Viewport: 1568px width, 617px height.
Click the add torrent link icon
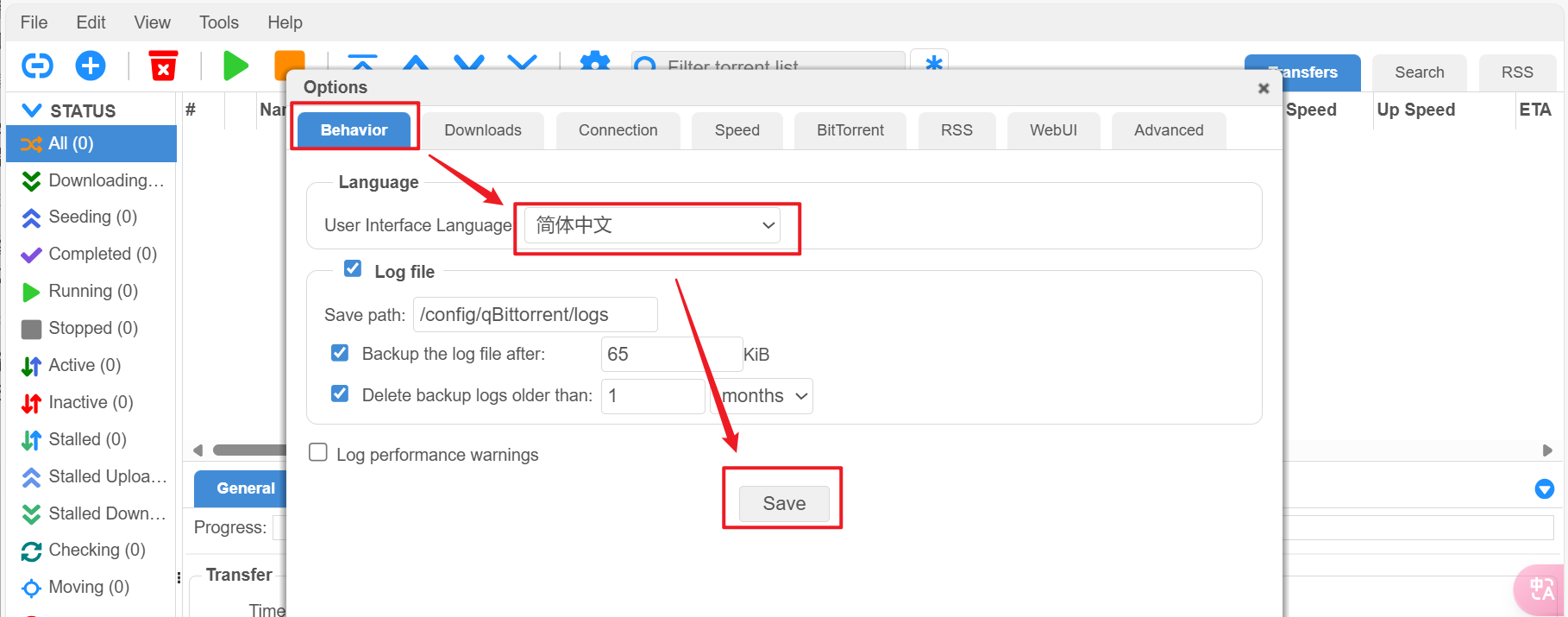[x=37, y=66]
